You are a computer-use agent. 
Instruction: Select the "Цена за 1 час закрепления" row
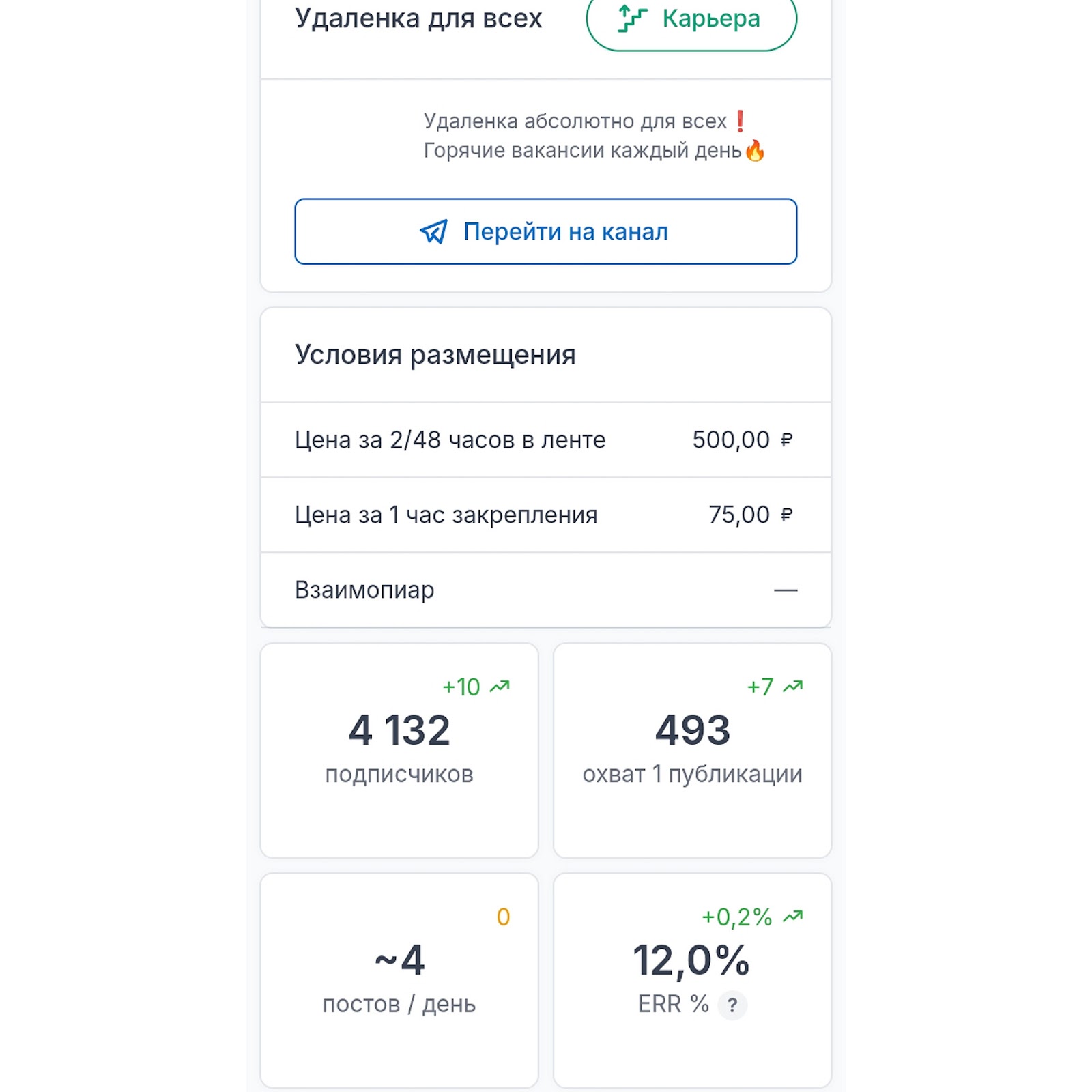(545, 515)
